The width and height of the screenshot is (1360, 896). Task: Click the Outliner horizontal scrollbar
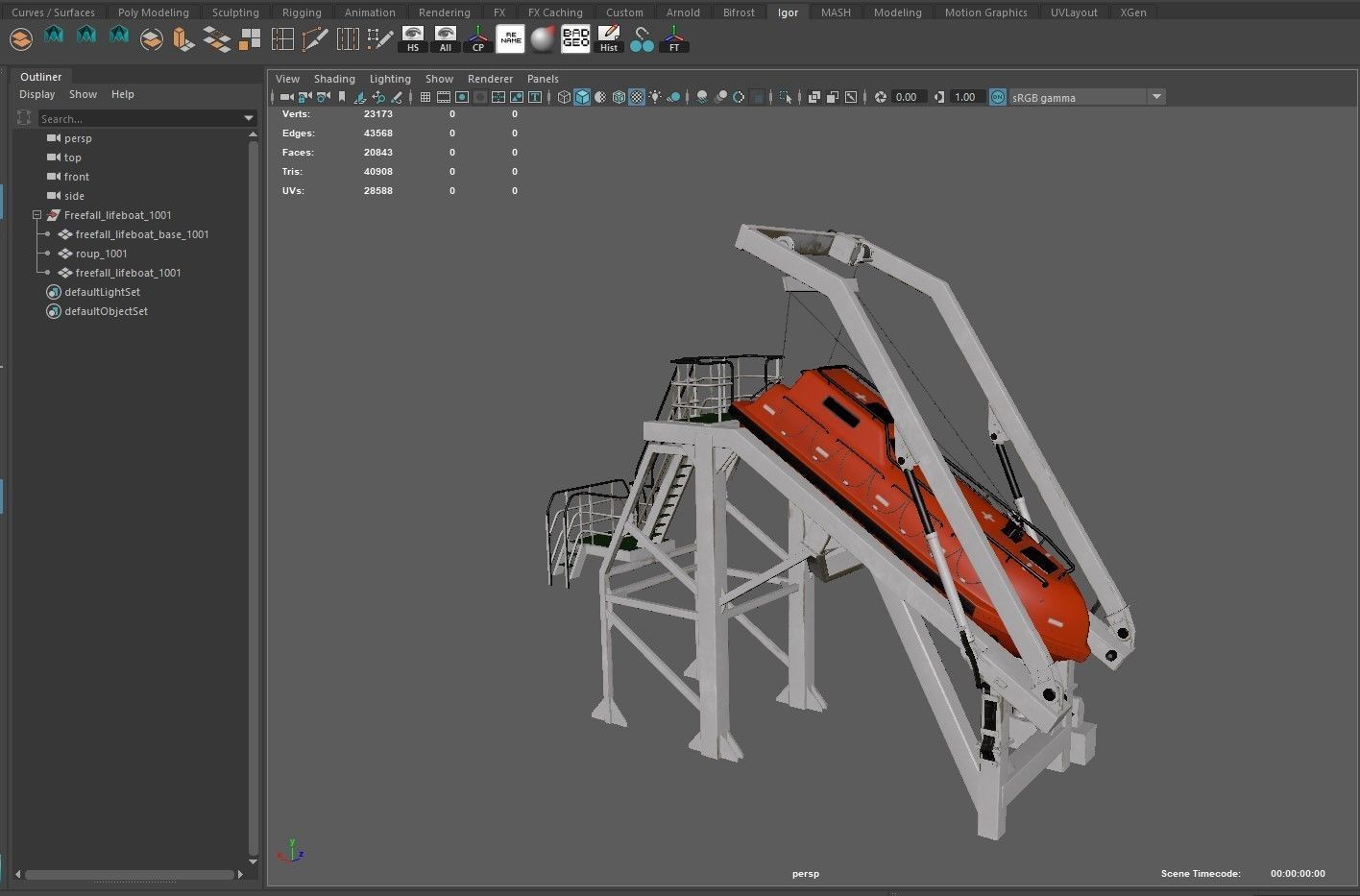click(130, 875)
